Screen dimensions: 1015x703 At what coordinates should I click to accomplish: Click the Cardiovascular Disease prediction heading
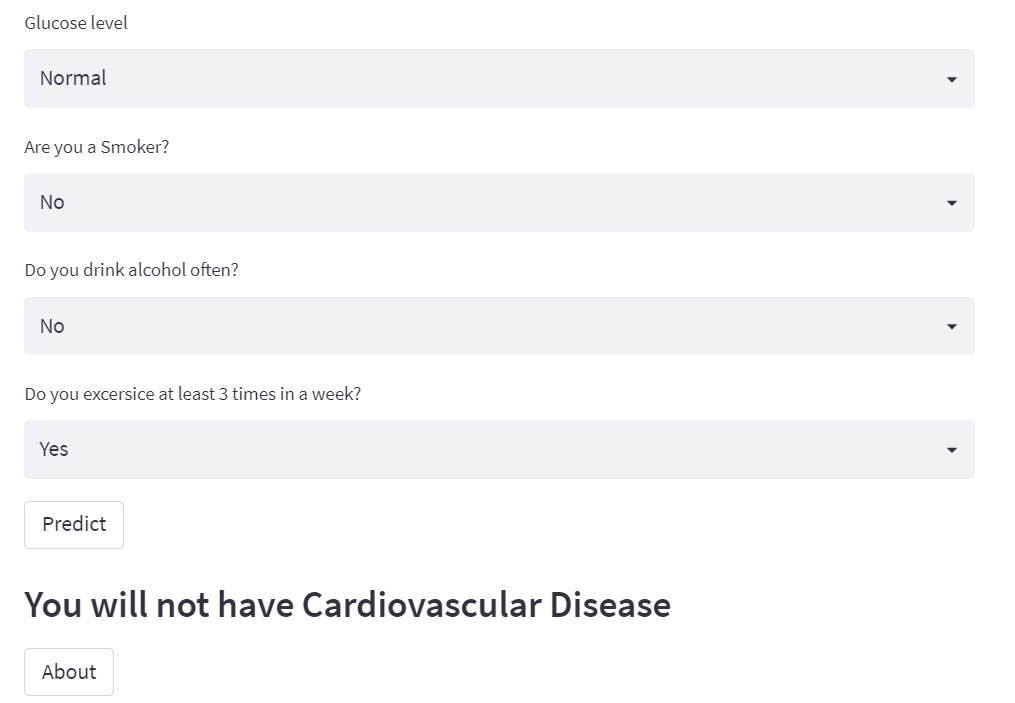coord(348,604)
